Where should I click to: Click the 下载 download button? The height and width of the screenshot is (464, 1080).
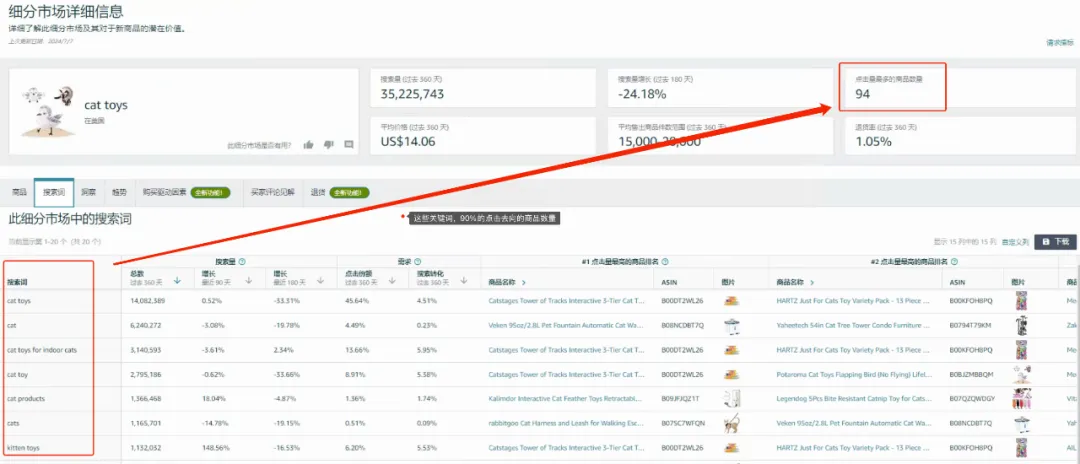(x=1055, y=242)
